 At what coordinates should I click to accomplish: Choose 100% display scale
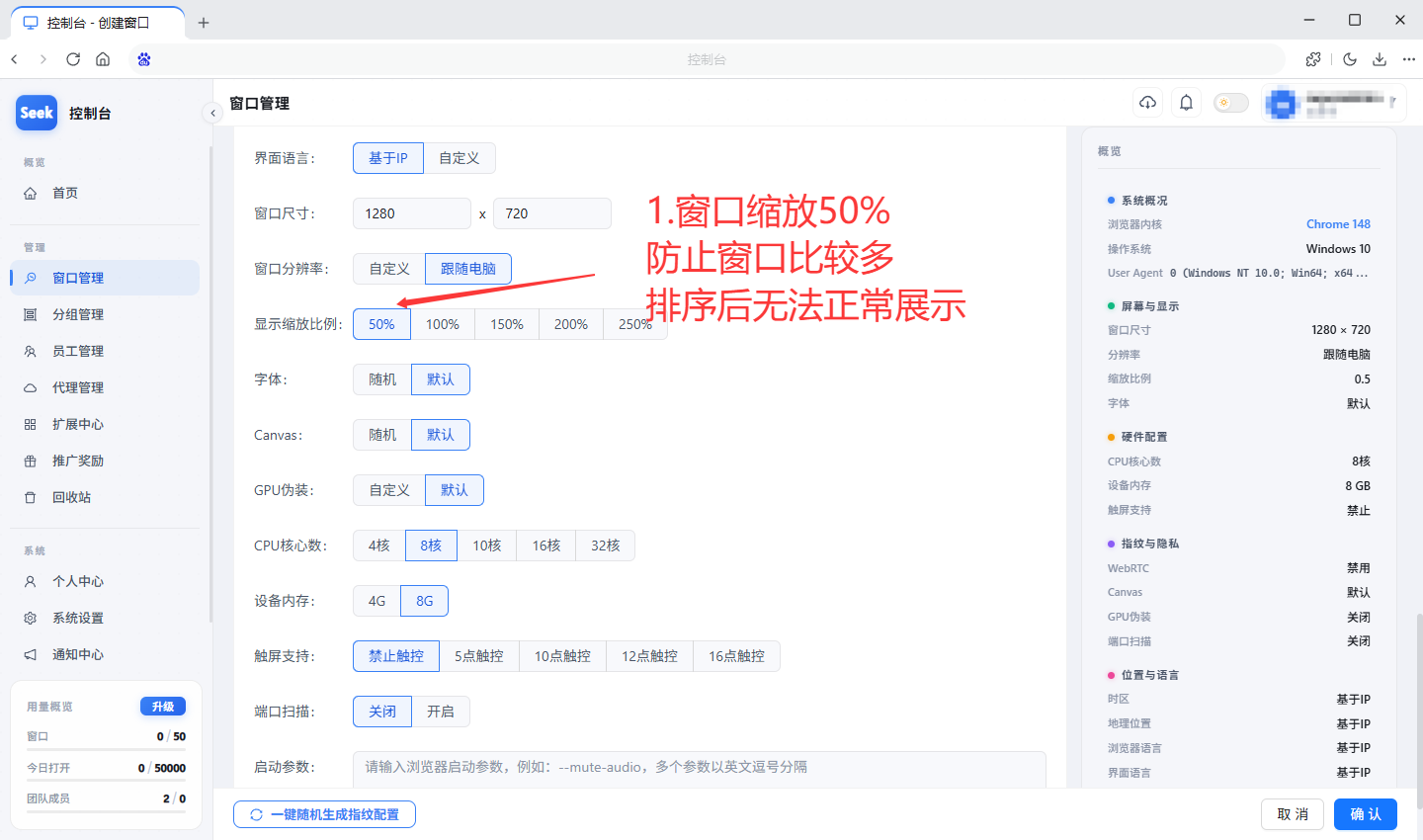click(x=443, y=324)
